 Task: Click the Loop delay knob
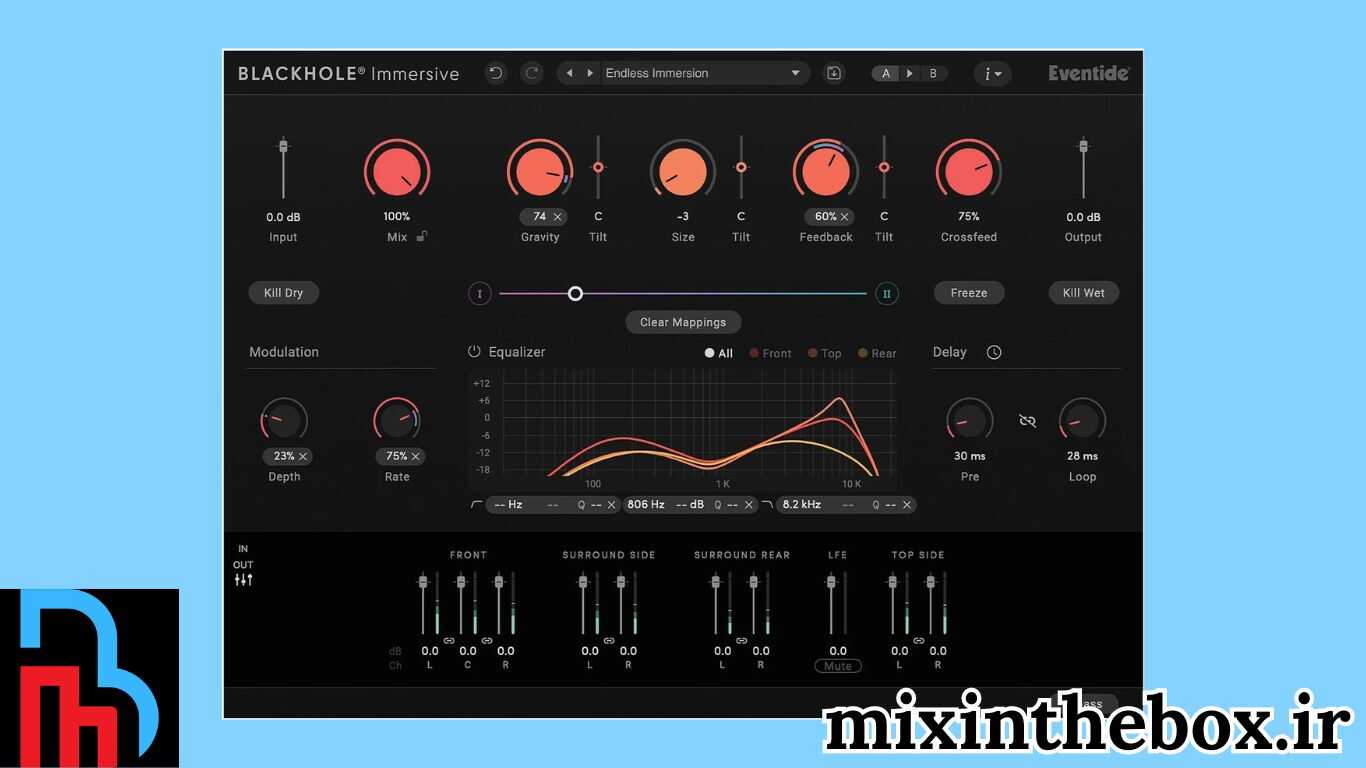(1082, 421)
